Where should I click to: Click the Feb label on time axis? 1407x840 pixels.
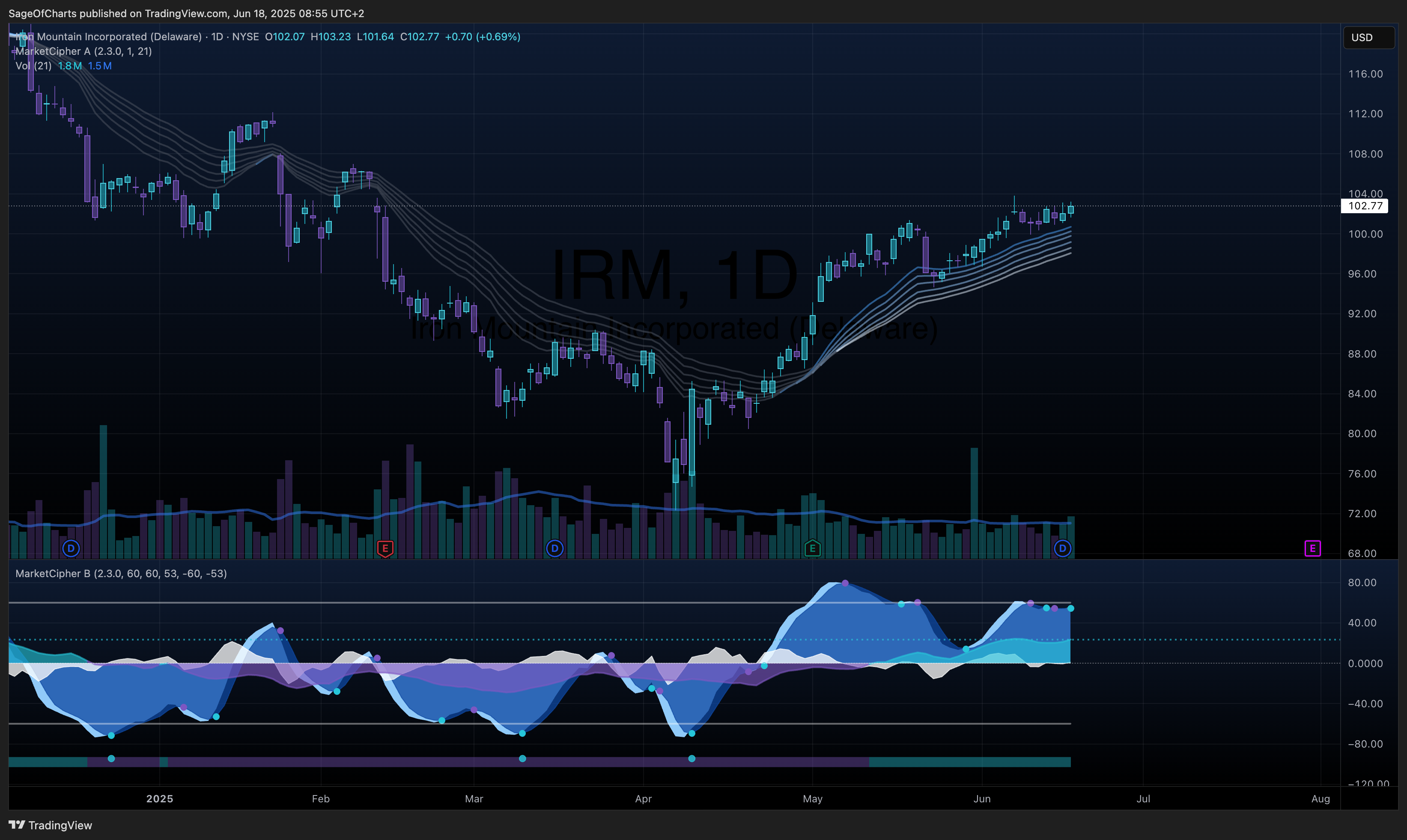320,798
